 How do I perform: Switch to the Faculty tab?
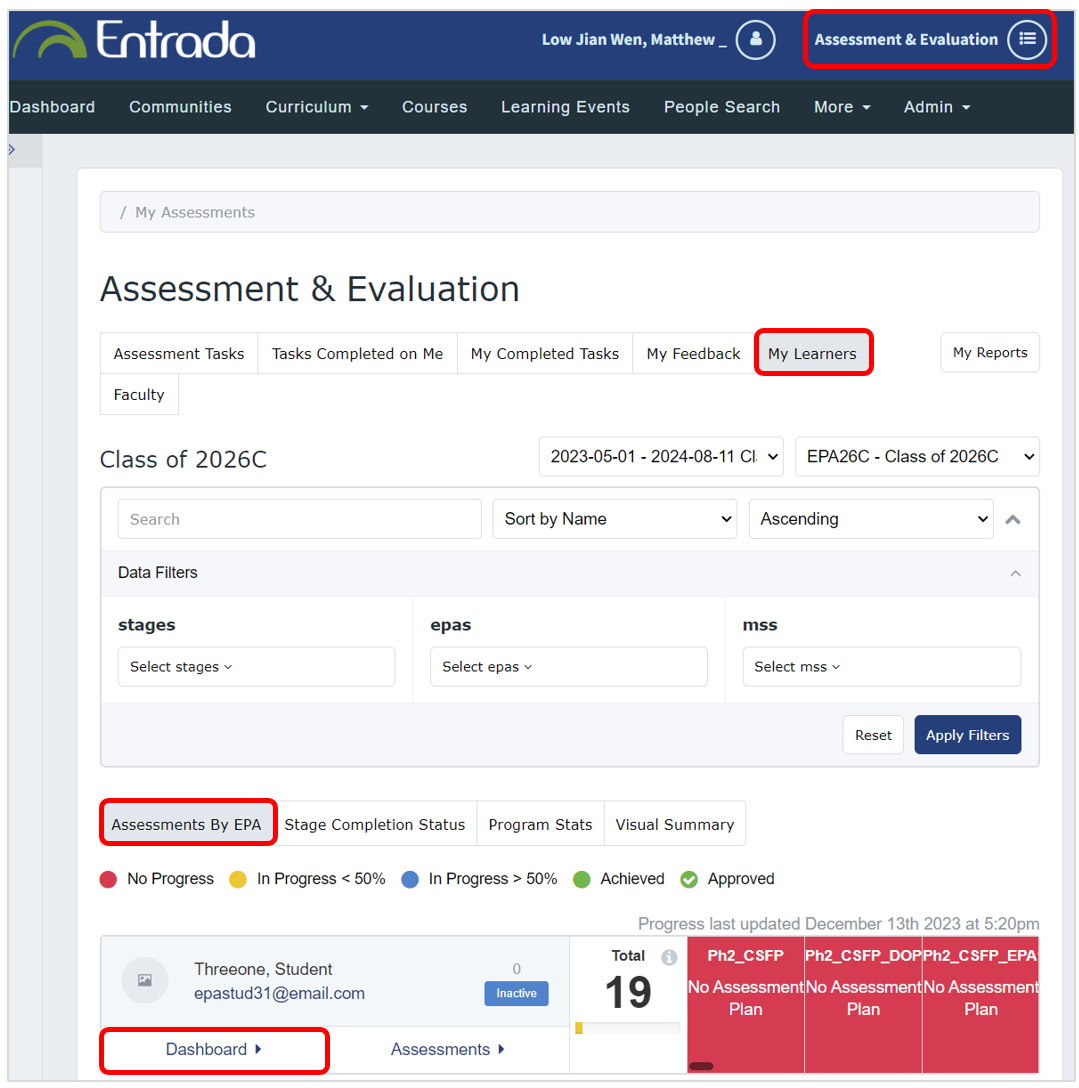pyautogui.click(x=139, y=395)
